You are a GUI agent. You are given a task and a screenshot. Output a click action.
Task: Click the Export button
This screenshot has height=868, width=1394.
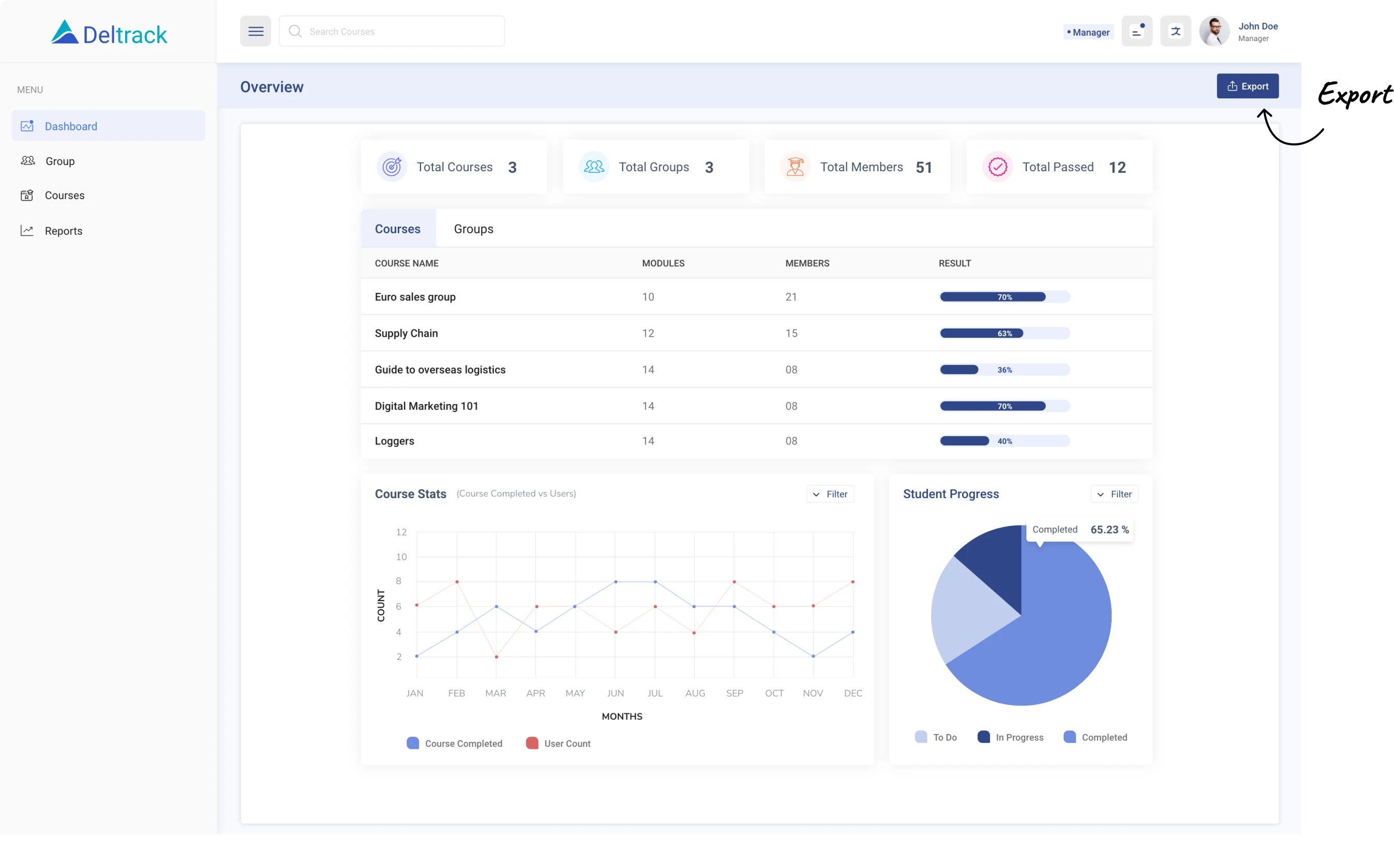(1247, 86)
